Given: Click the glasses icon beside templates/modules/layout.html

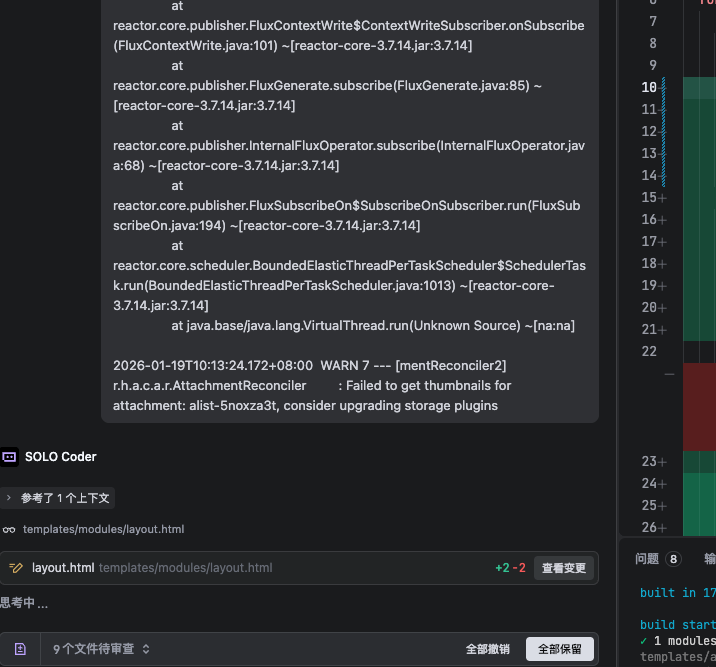Looking at the screenshot, I should tap(9, 530).
